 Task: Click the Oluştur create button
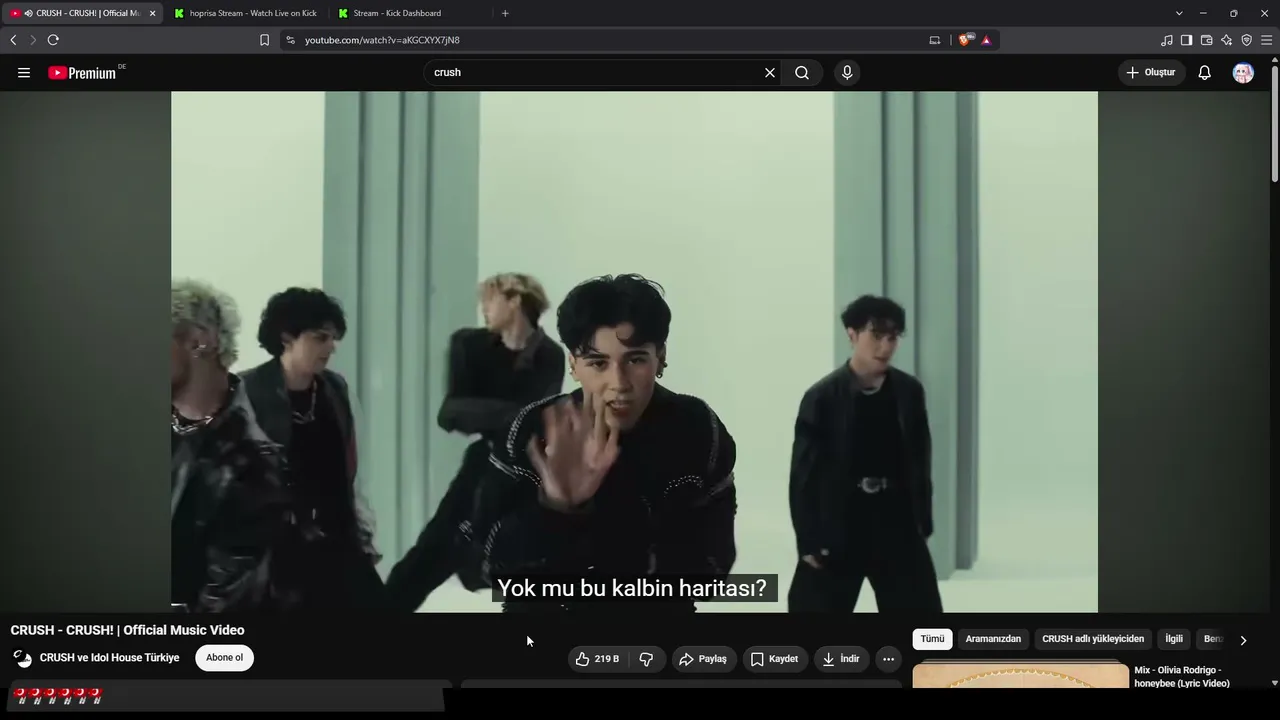pos(1151,72)
